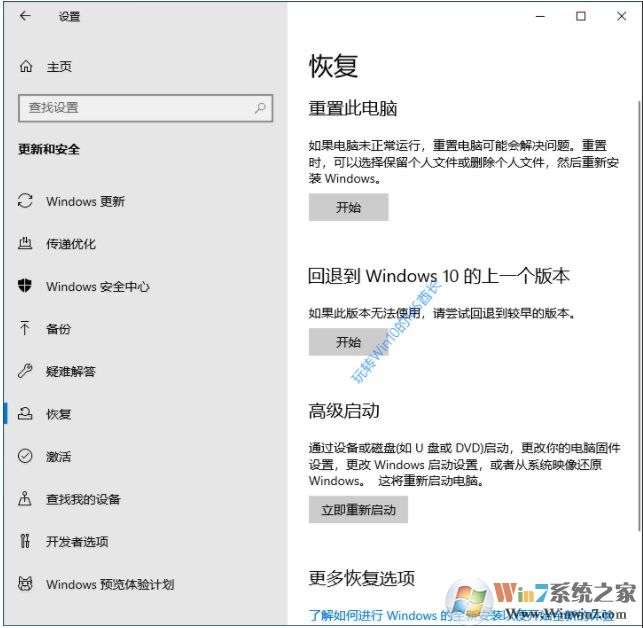Image resolution: width=643 pixels, height=628 pixels.
Task: Click the vertical scrollbar on right
Action: (x=639, y=316)
